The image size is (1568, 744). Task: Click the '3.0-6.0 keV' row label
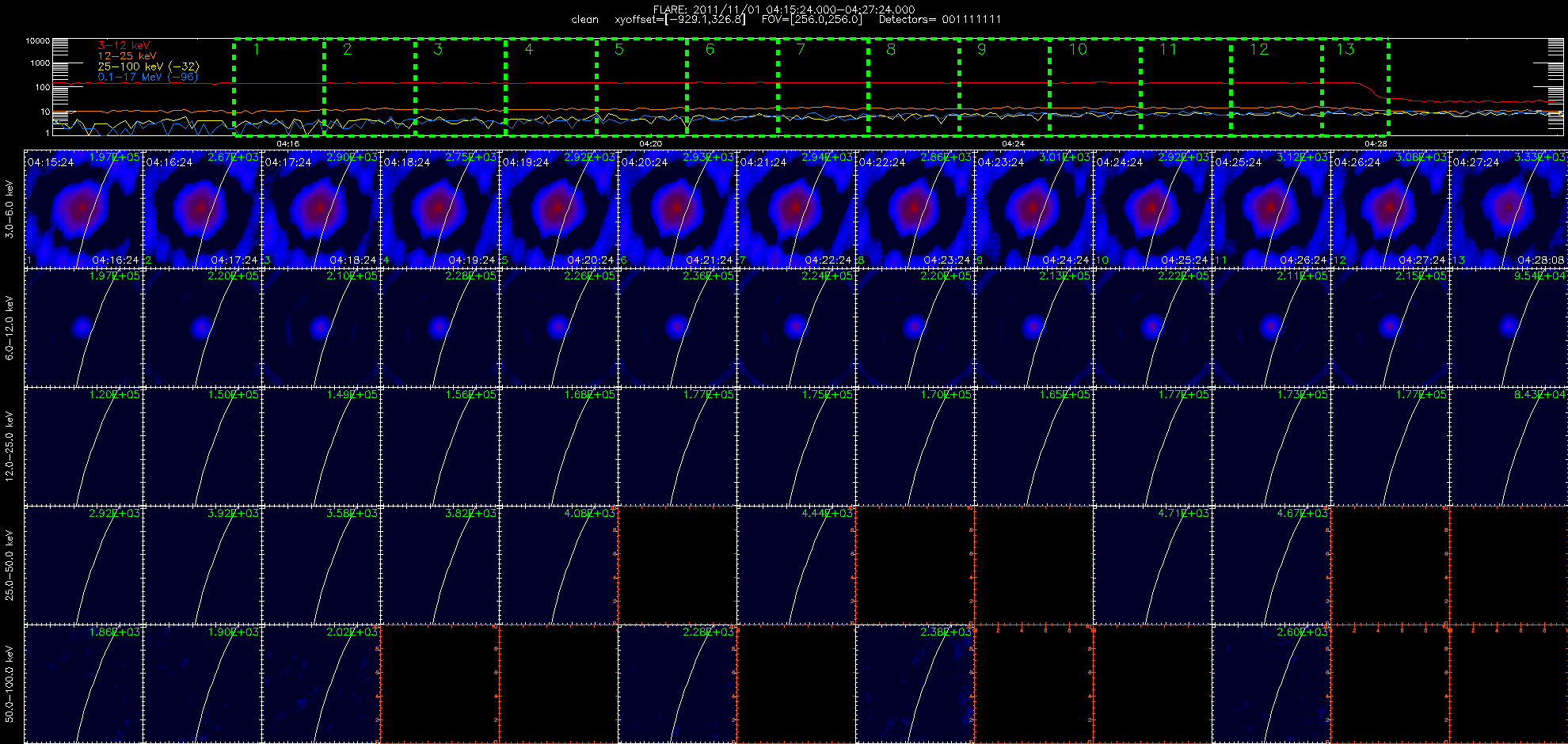point(10,209)
